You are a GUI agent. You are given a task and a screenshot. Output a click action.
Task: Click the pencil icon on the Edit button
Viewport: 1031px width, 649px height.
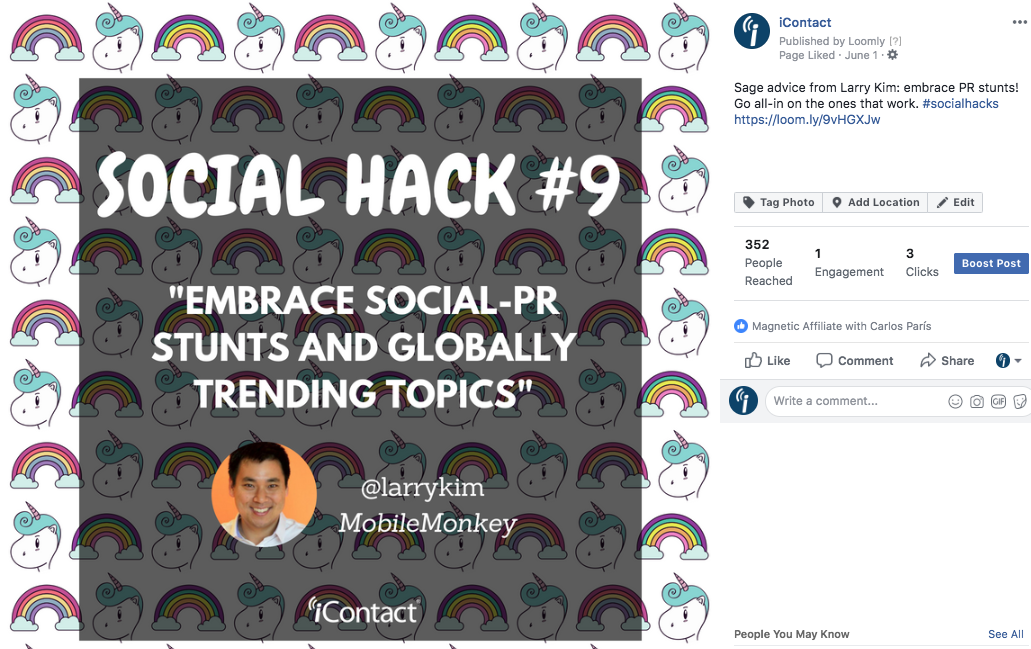941,202
